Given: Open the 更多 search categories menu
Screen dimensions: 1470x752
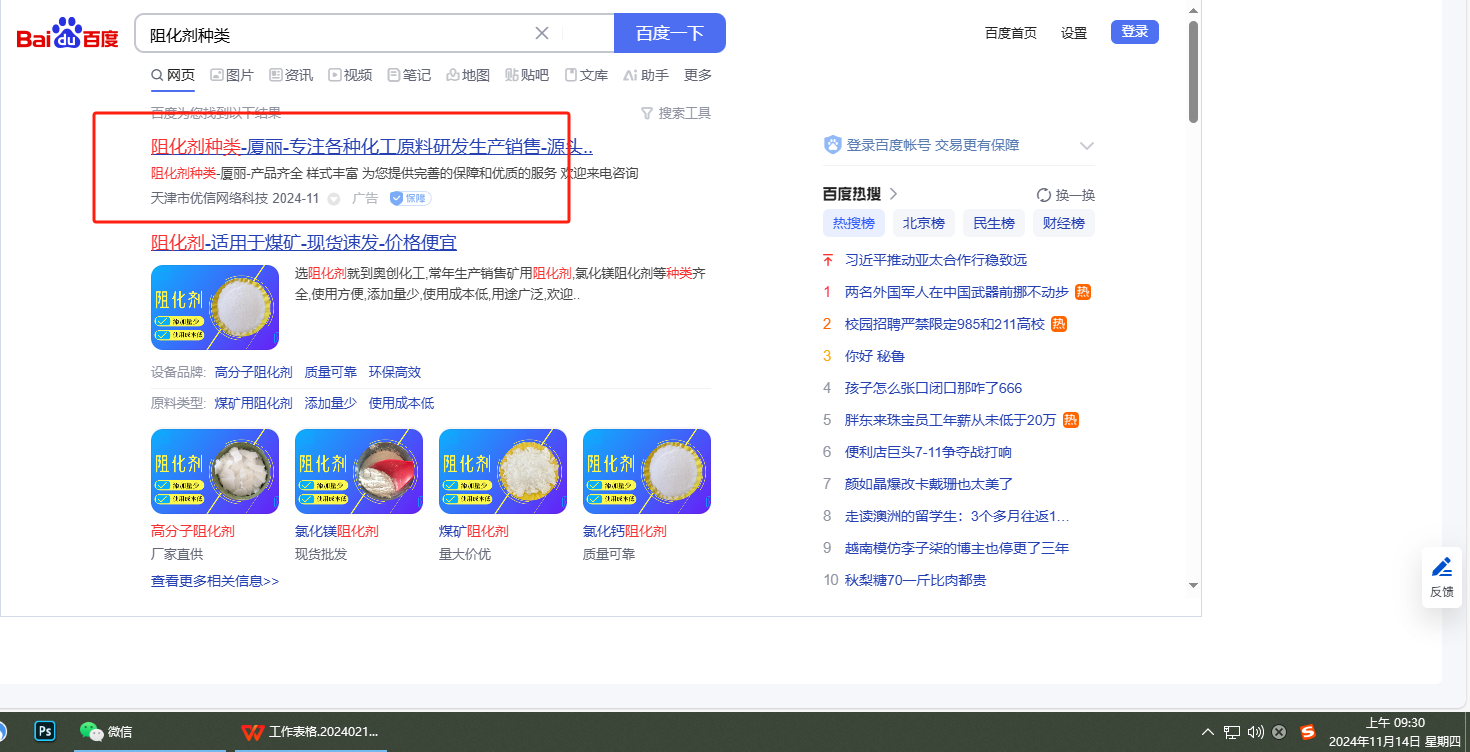Looking at the screenshot, I should [x=698, y=75].
